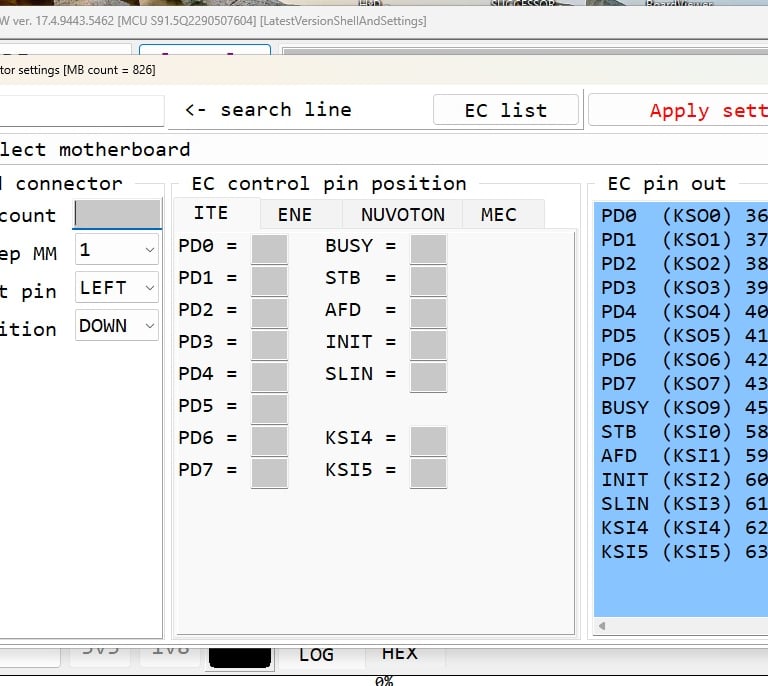
Task: Switch to the NUVOTON tab
Action: click(403, 214)
